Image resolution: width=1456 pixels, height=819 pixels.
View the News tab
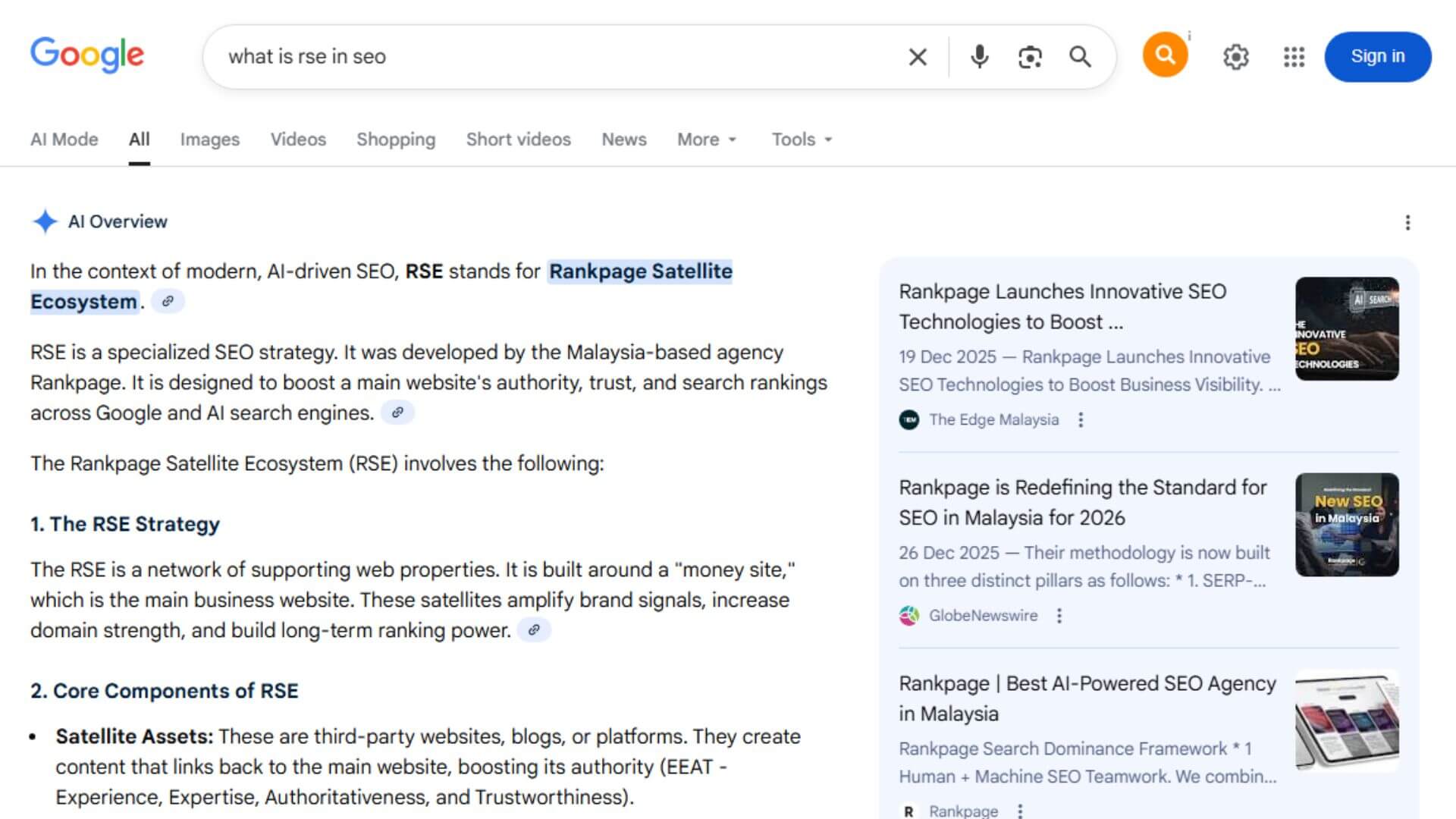tap(624, 140)
